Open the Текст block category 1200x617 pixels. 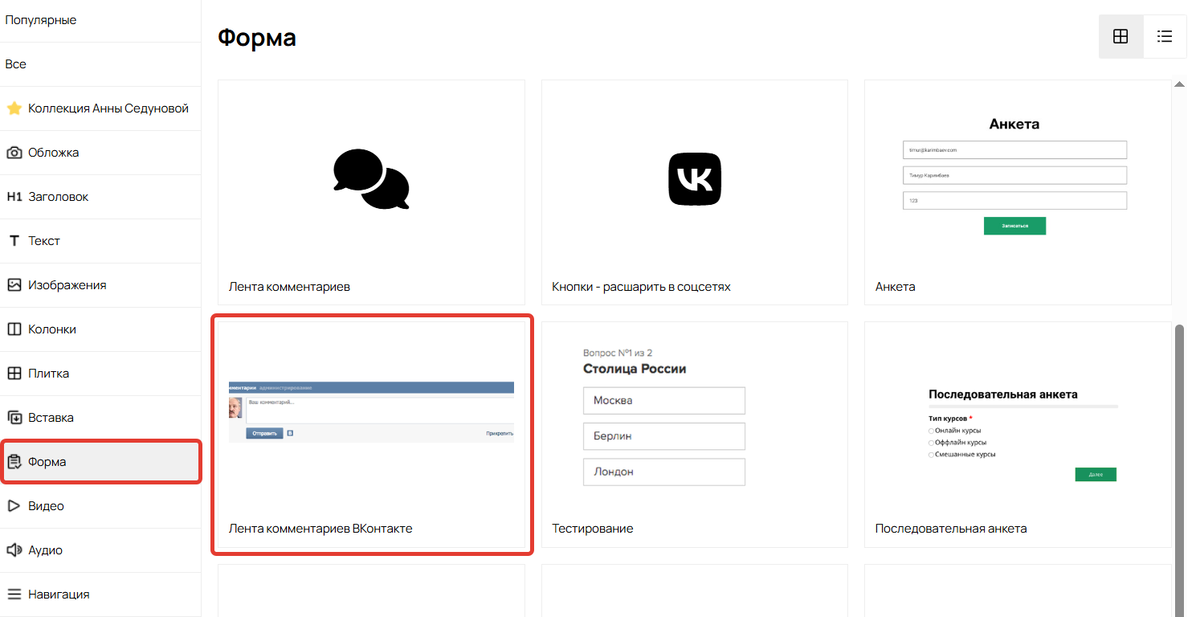(x=44, y=241)
